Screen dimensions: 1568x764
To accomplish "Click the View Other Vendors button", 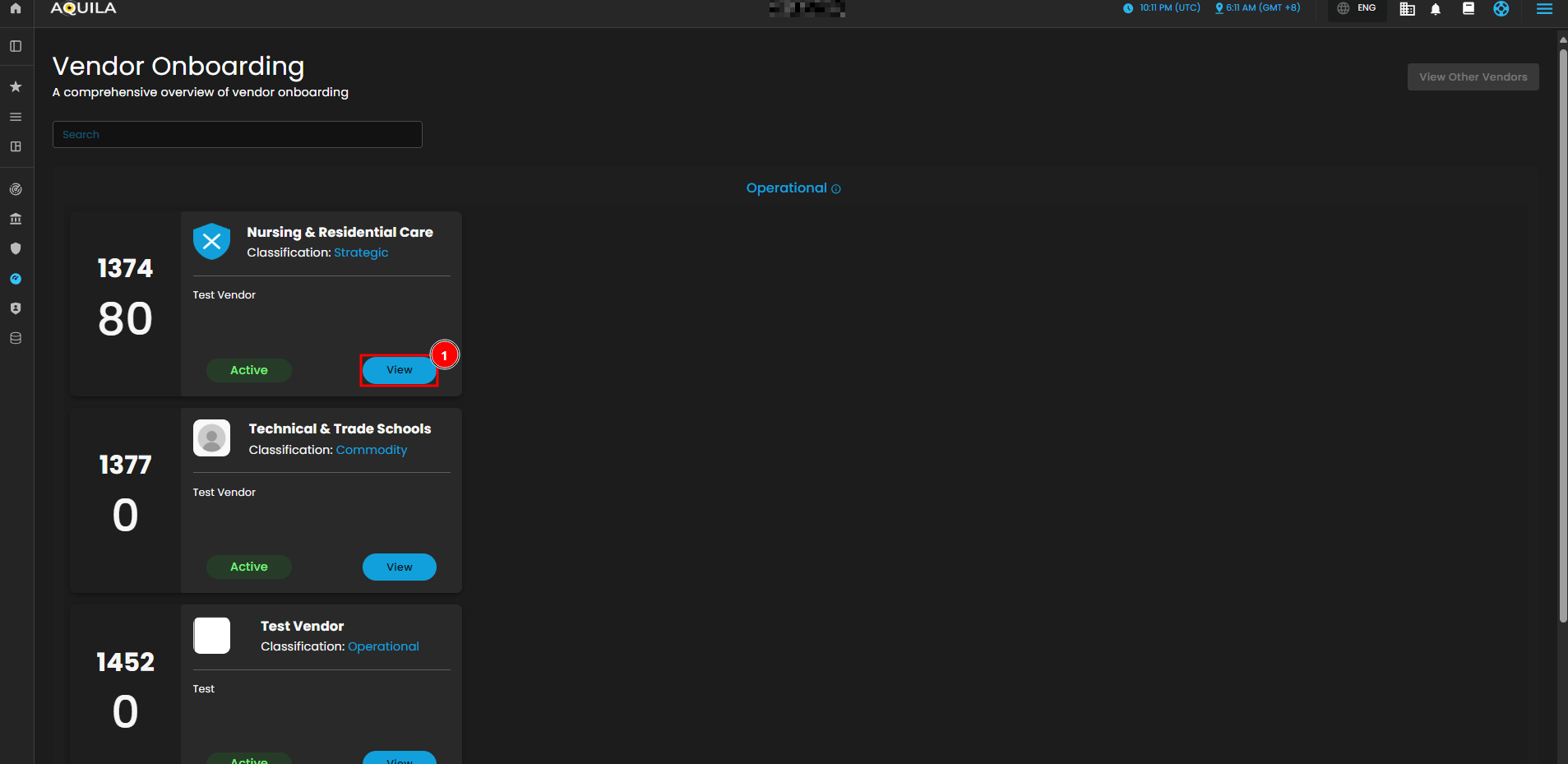I will point(1473,77).
